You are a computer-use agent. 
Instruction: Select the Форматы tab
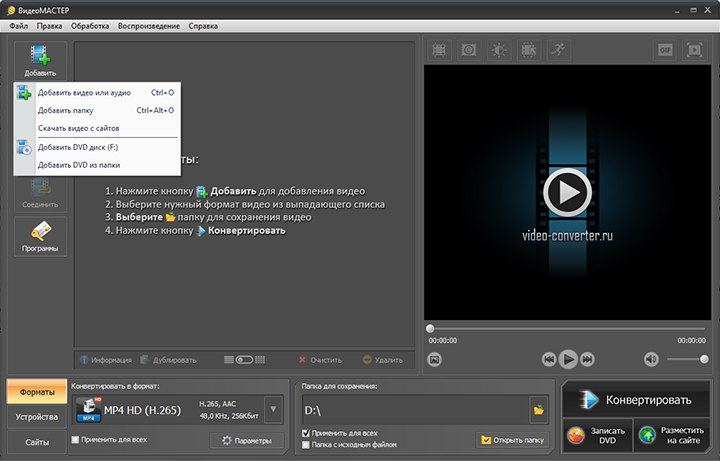pos(37,392)
